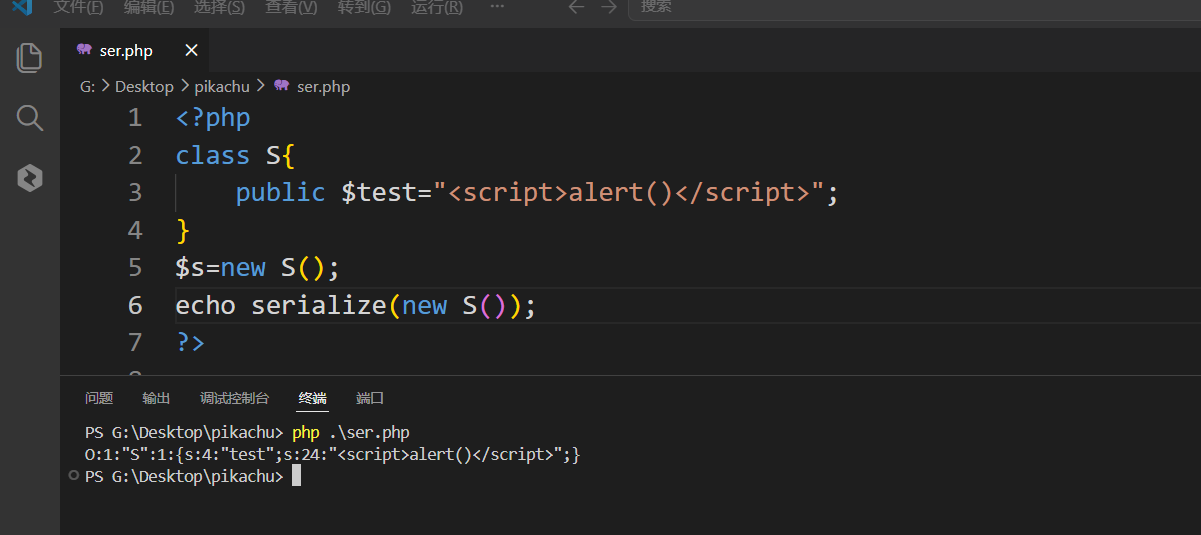This screenshot has height=535, width=1201.
Task: Click the pikachu breadcrumb segment
Action: tap(222, 87)
